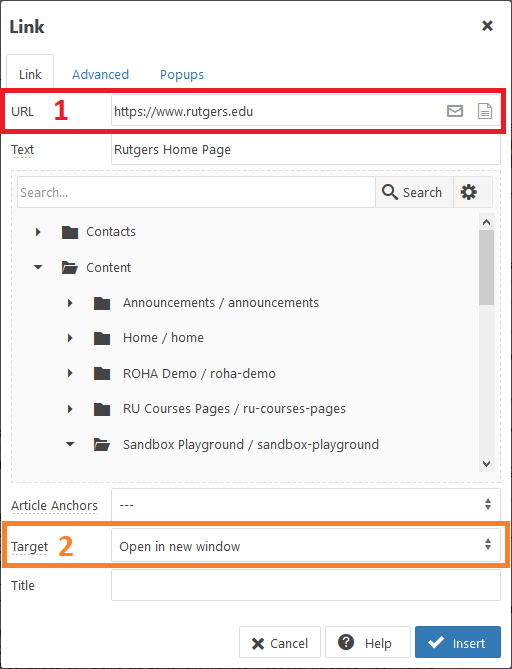Switch to the Popups tab
512x669 pixels.
182,74
